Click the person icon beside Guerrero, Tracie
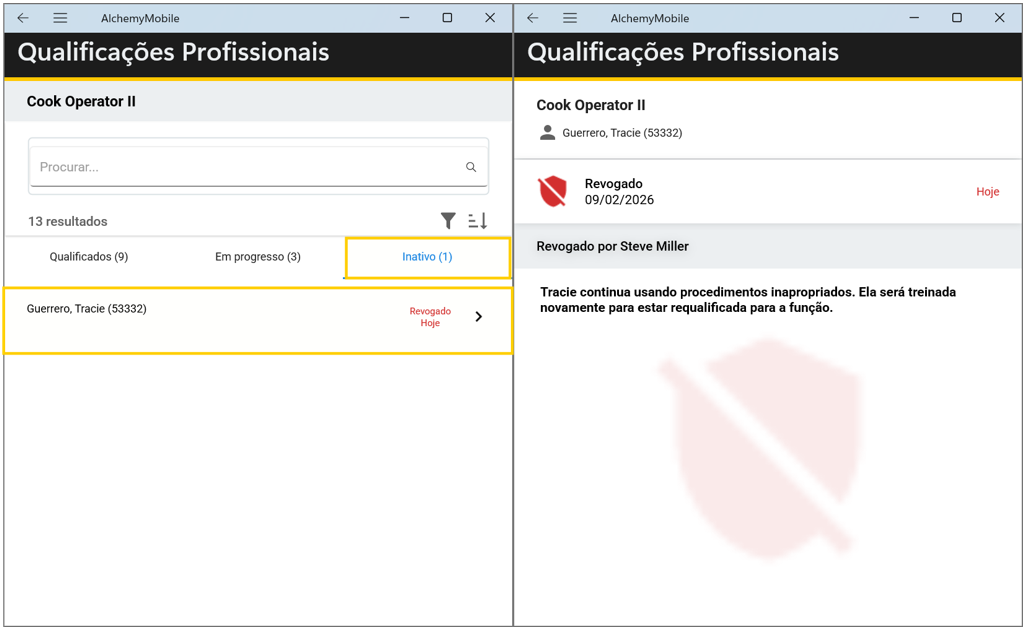 click(547, 132)
